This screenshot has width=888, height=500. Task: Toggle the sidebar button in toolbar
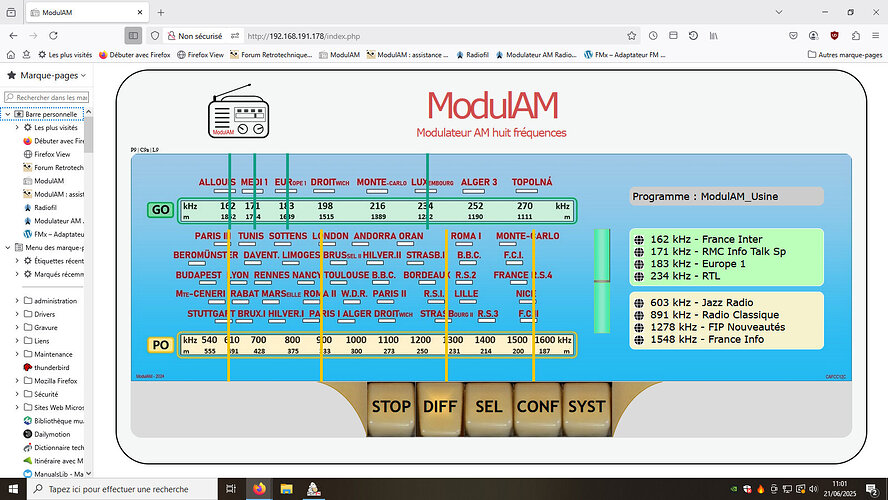tap(133, 36)
